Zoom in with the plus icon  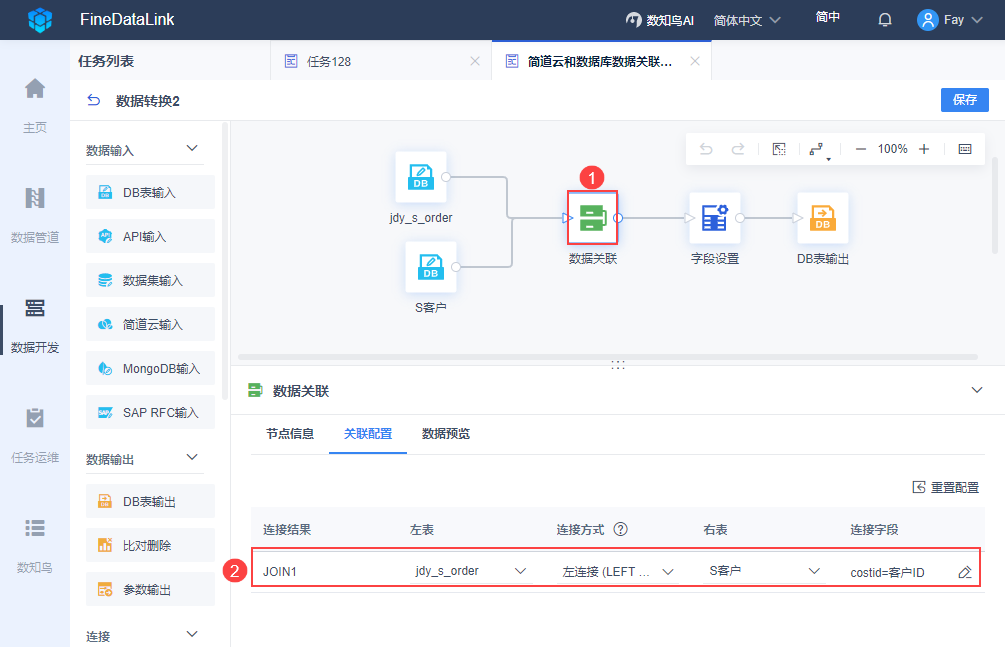click(x=924, y=149)
